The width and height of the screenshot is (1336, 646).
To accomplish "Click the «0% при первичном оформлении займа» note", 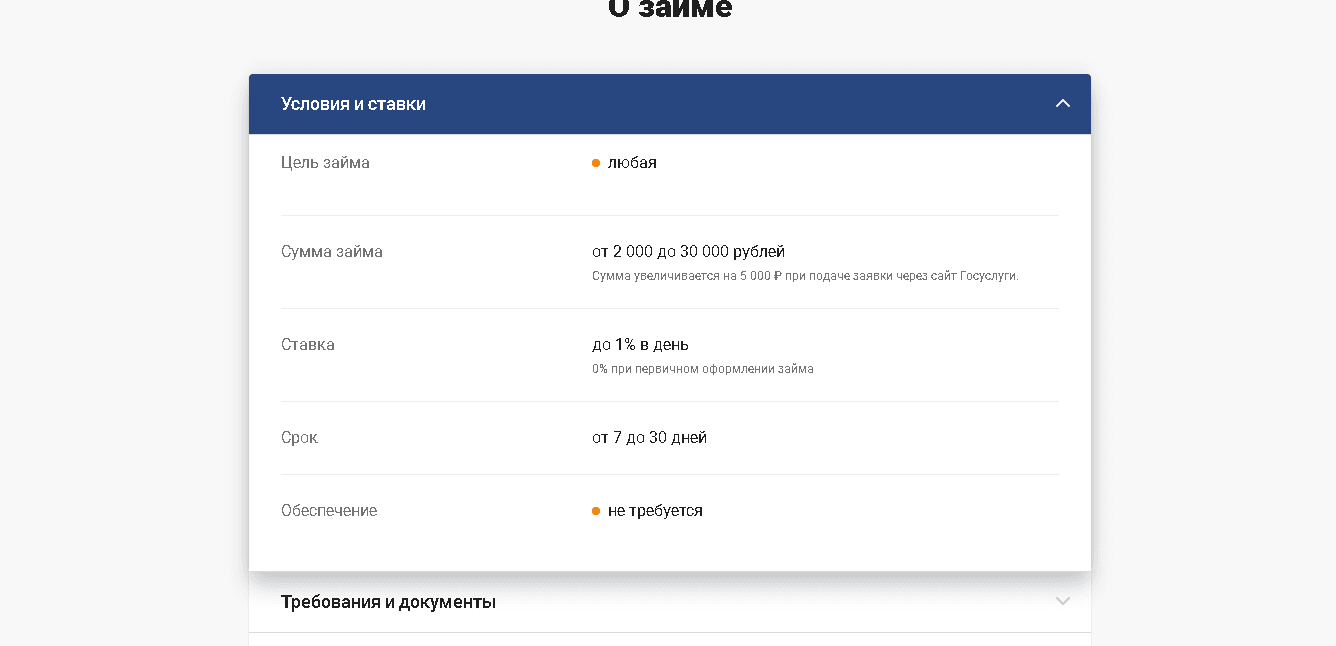I will tap(702, 369).
